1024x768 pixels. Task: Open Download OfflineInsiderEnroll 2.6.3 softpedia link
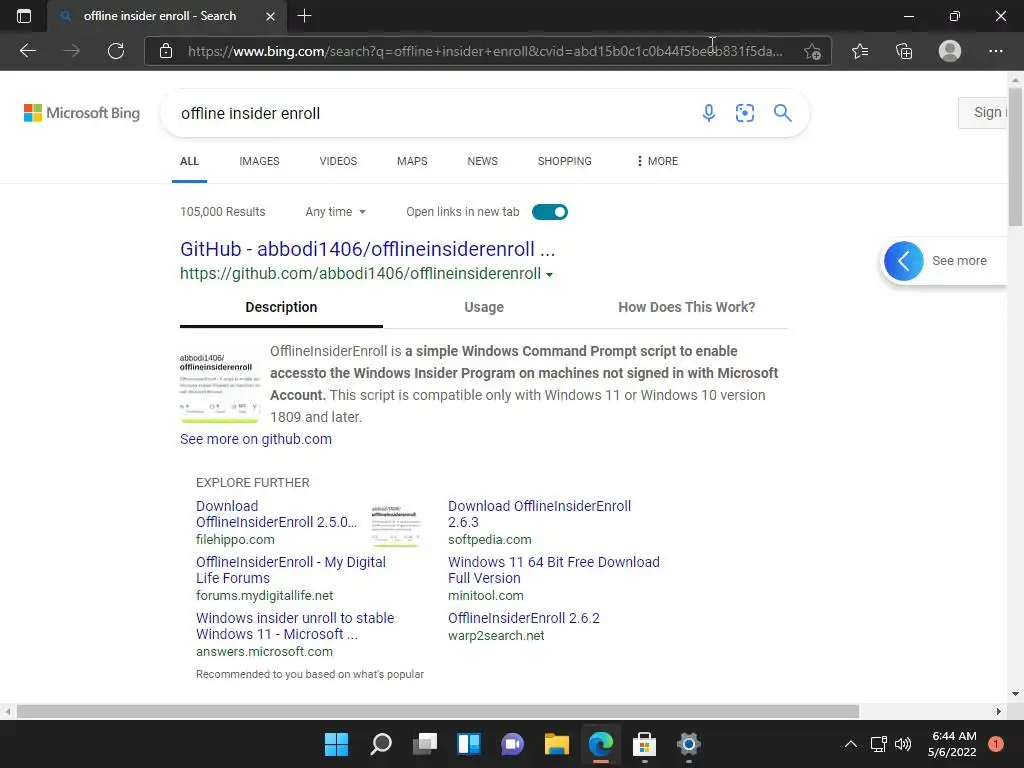[x=539, y=514]
